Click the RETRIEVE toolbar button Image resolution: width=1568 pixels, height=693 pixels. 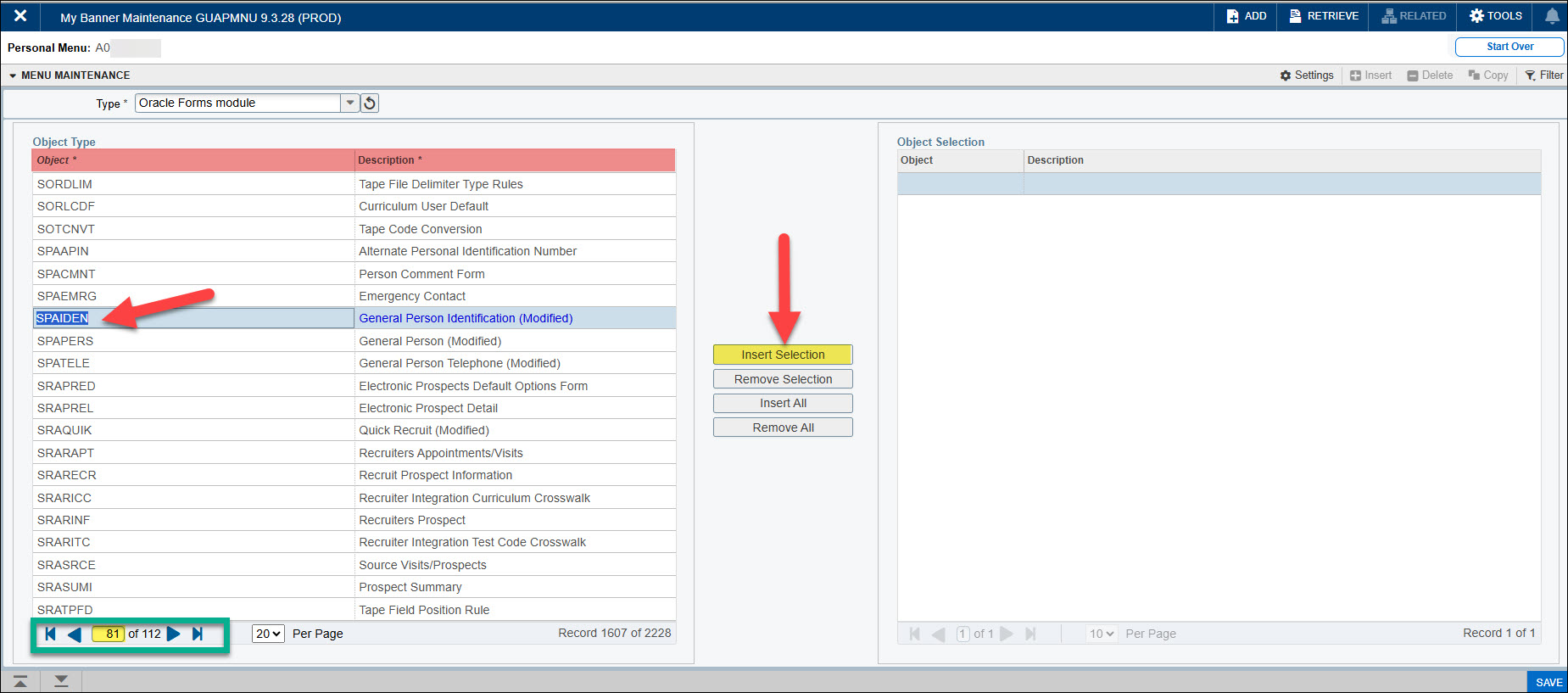click(1324, 16)
